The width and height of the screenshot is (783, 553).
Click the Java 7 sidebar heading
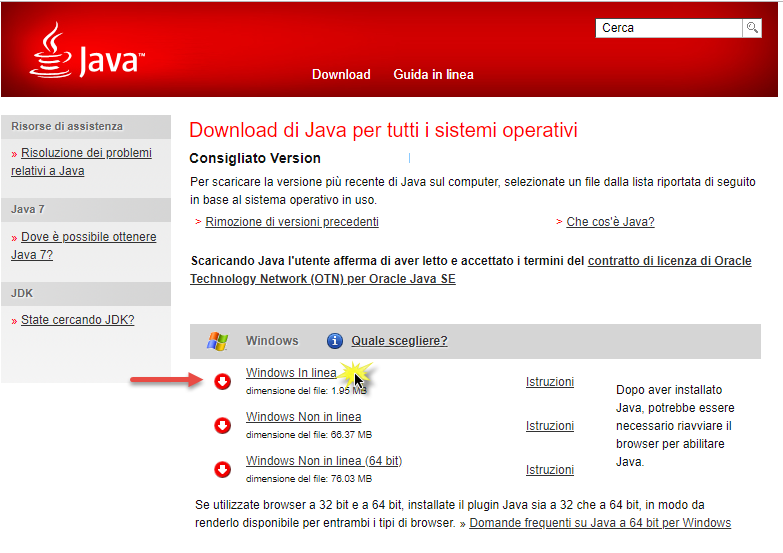[x=86, y=209]
